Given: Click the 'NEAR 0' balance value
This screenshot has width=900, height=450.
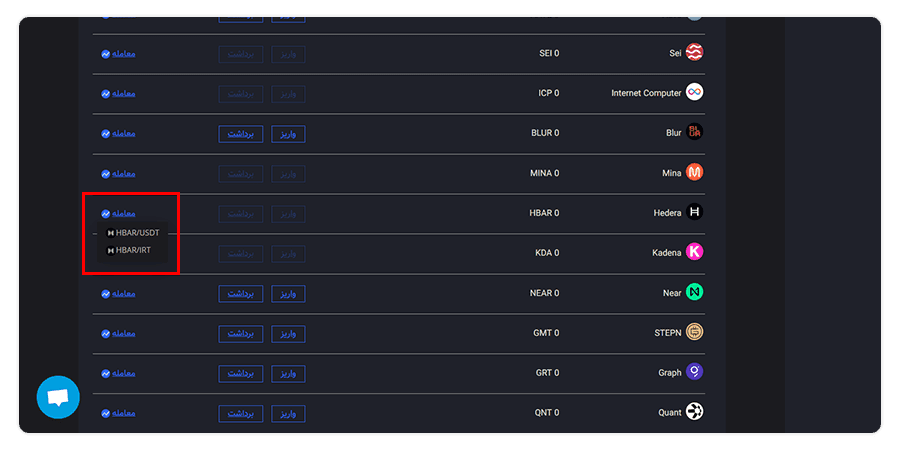Looking at the screenshot, I should coord(544,293).
